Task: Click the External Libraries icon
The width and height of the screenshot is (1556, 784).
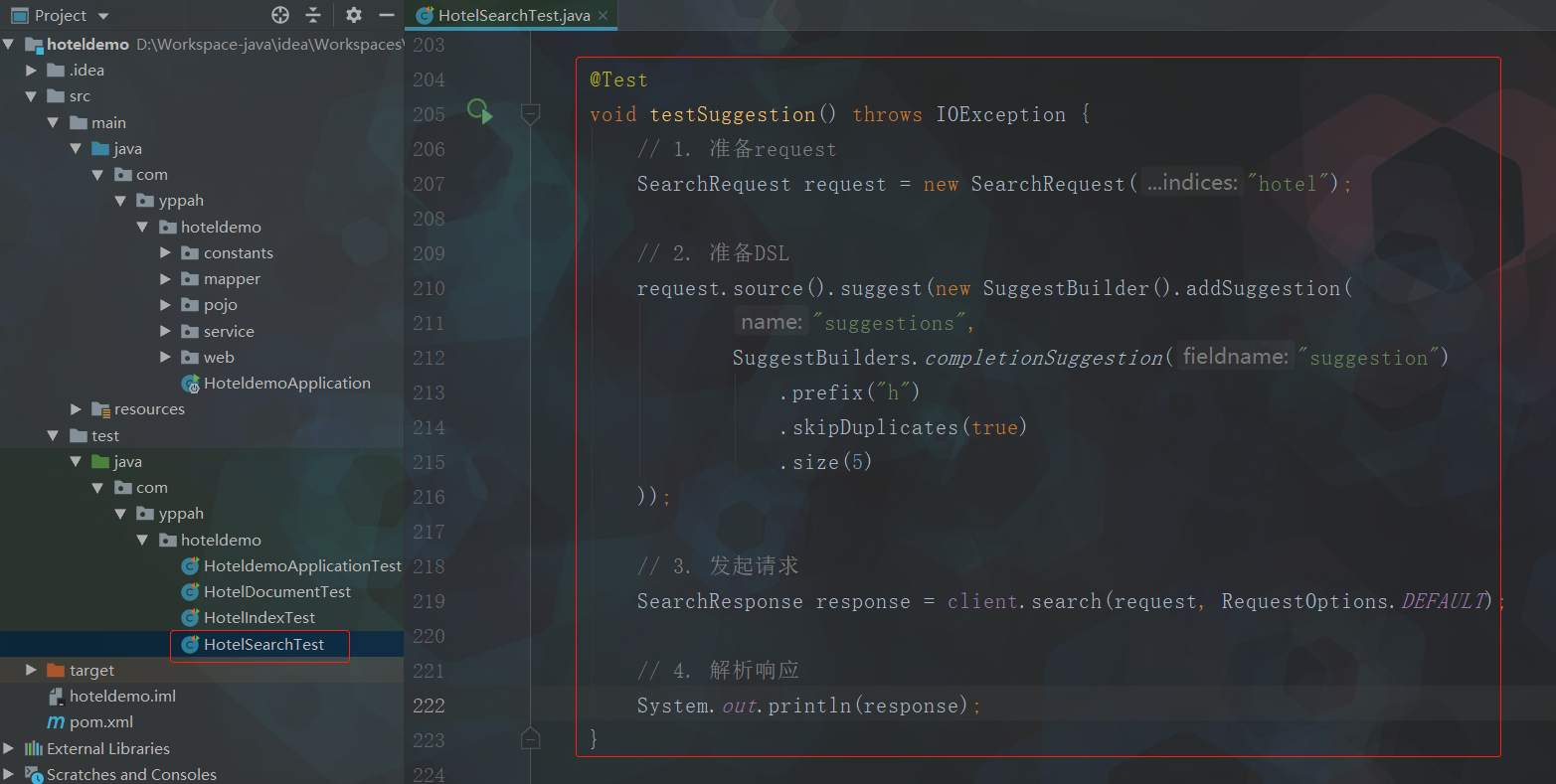Action: 34,749
